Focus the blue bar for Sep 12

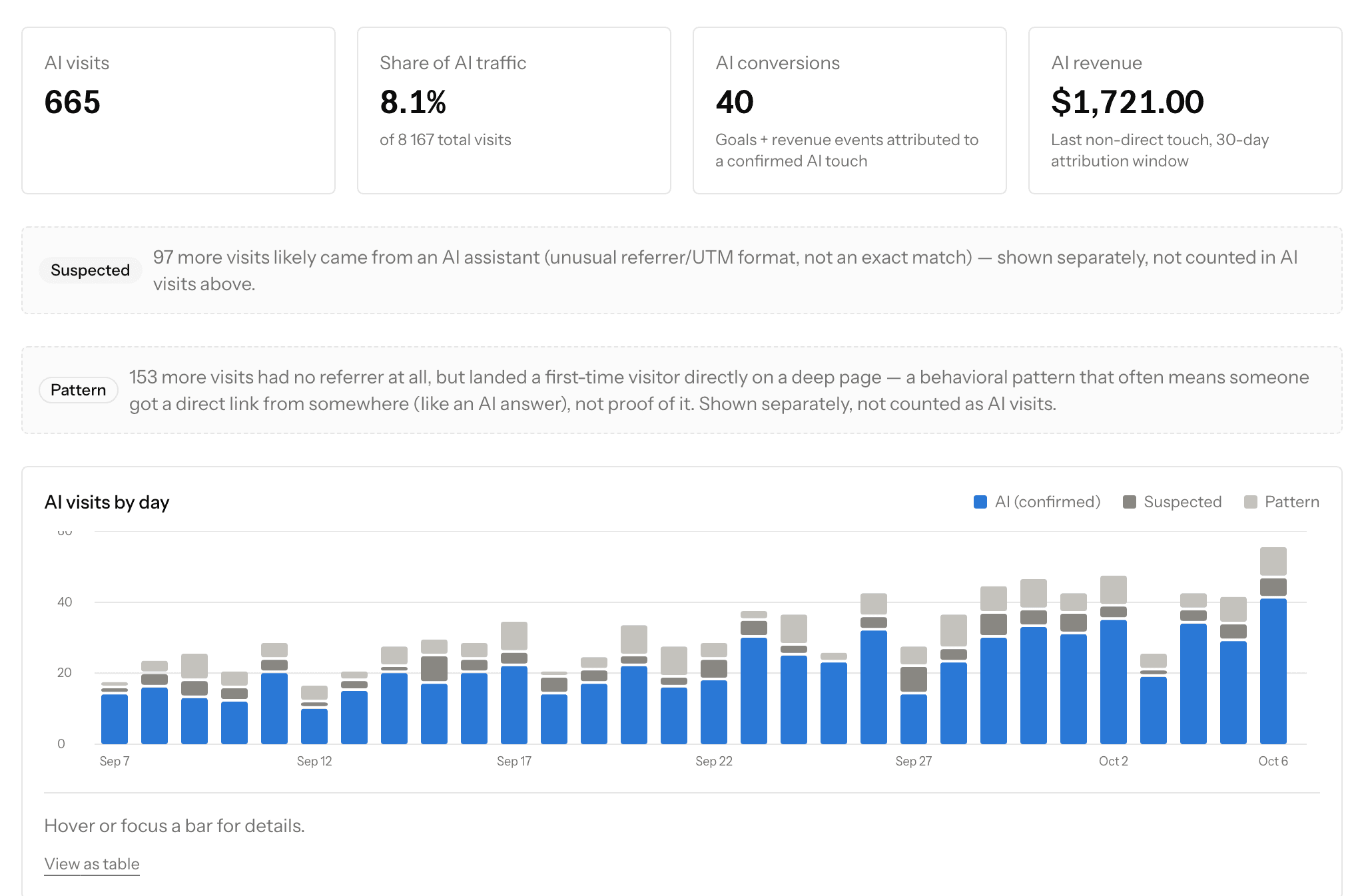click(x=314, y=726)
